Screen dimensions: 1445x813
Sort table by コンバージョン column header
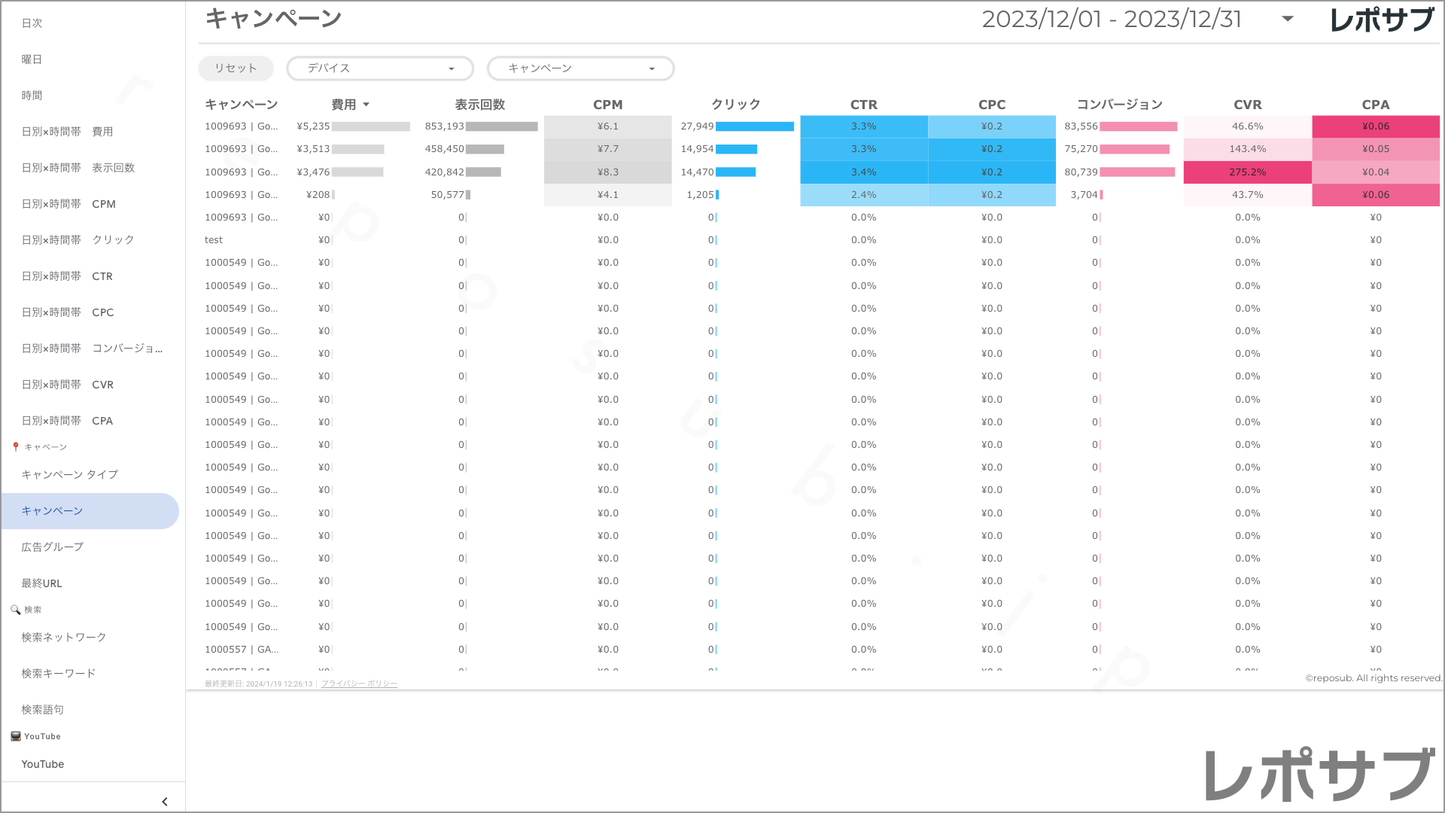coord(1119,104)
